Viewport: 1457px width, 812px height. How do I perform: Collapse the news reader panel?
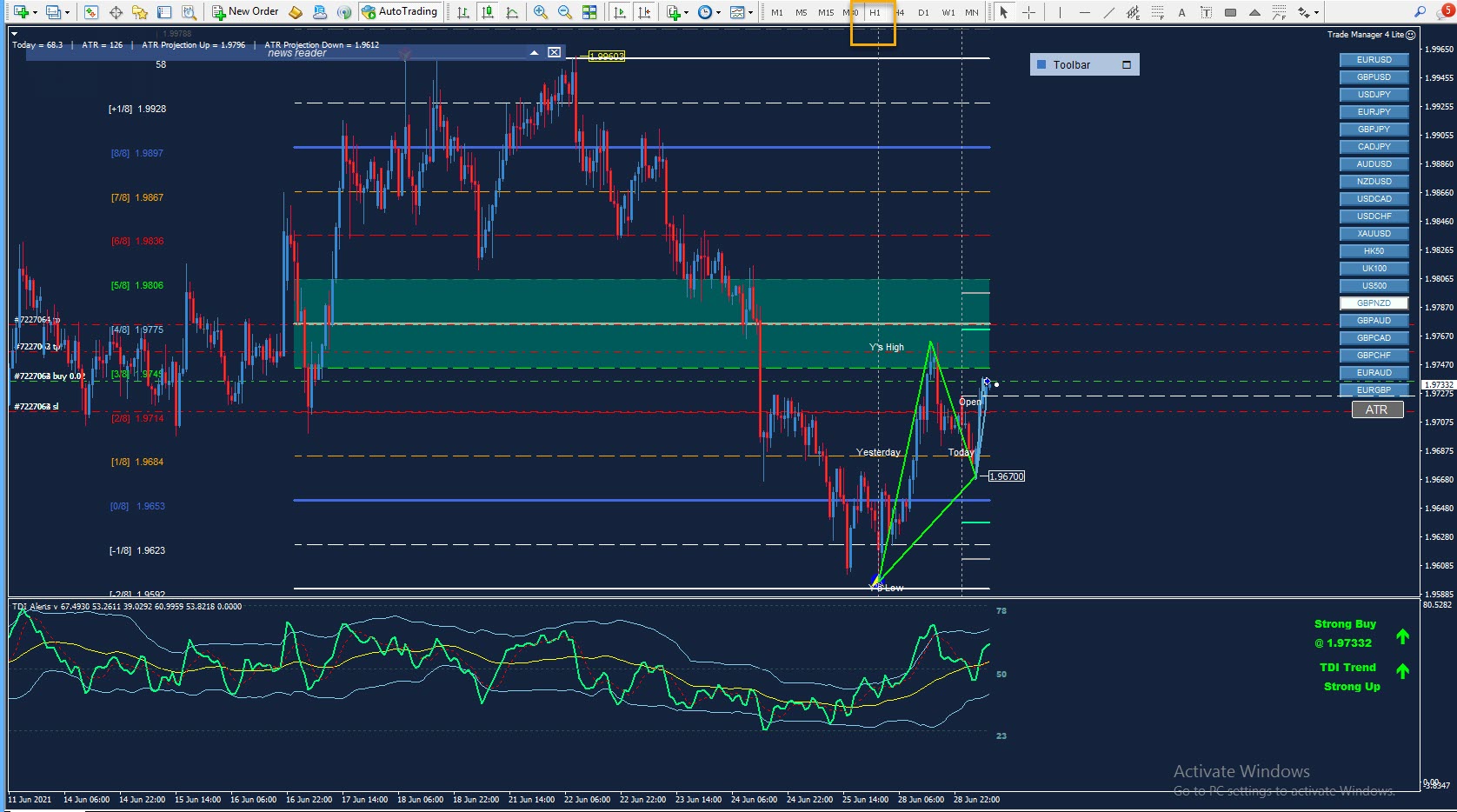[x=534, y=53]
